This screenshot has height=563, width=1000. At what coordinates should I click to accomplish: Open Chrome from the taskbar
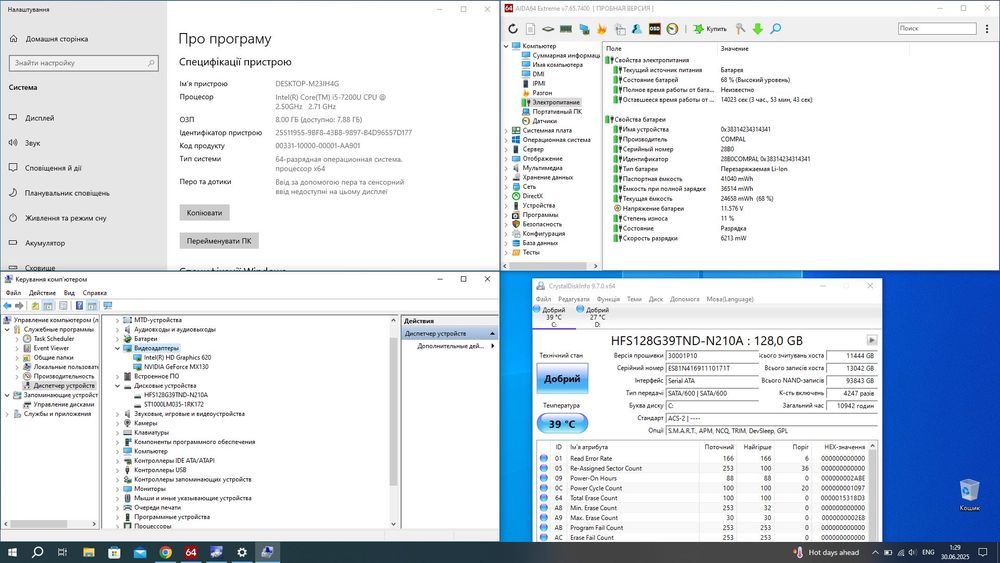point(164,551)
